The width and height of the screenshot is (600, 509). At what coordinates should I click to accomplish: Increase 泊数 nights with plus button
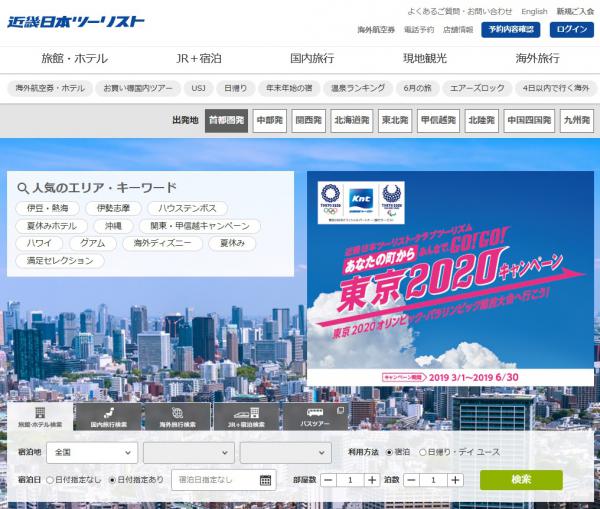[x=455, y=480]
